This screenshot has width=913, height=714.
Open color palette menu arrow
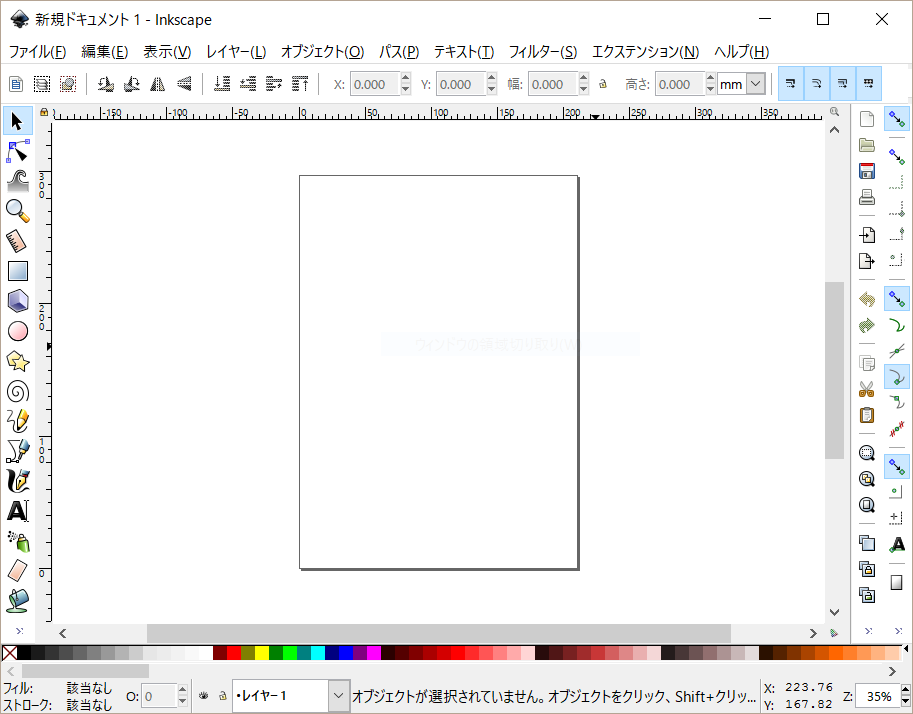[906, 648]
